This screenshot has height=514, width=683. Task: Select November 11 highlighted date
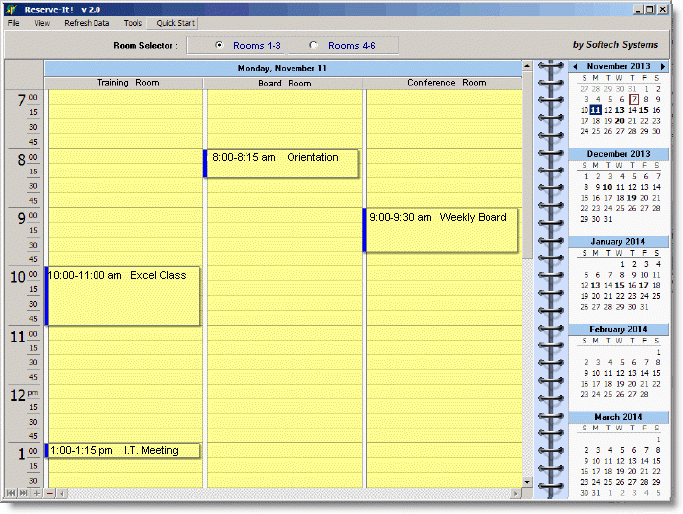(x=595, y=110)
